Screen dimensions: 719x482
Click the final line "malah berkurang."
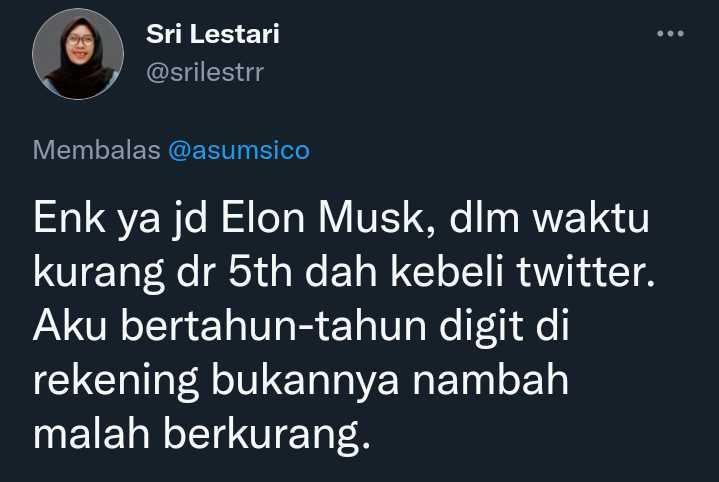[201, 434]
